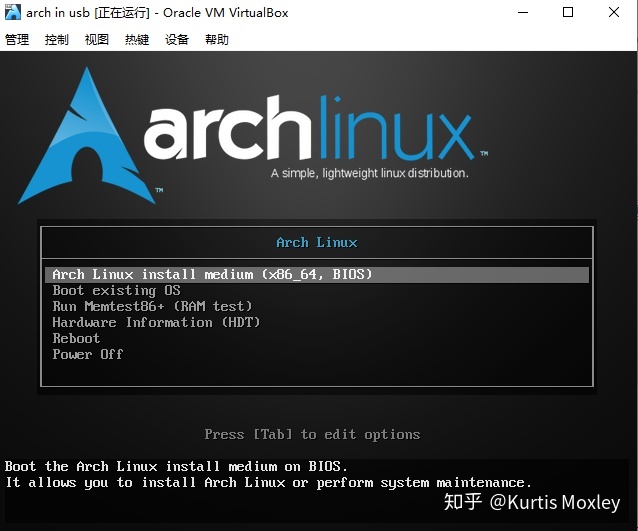Minimize the VirtualBox window

[x=523, y=12]
